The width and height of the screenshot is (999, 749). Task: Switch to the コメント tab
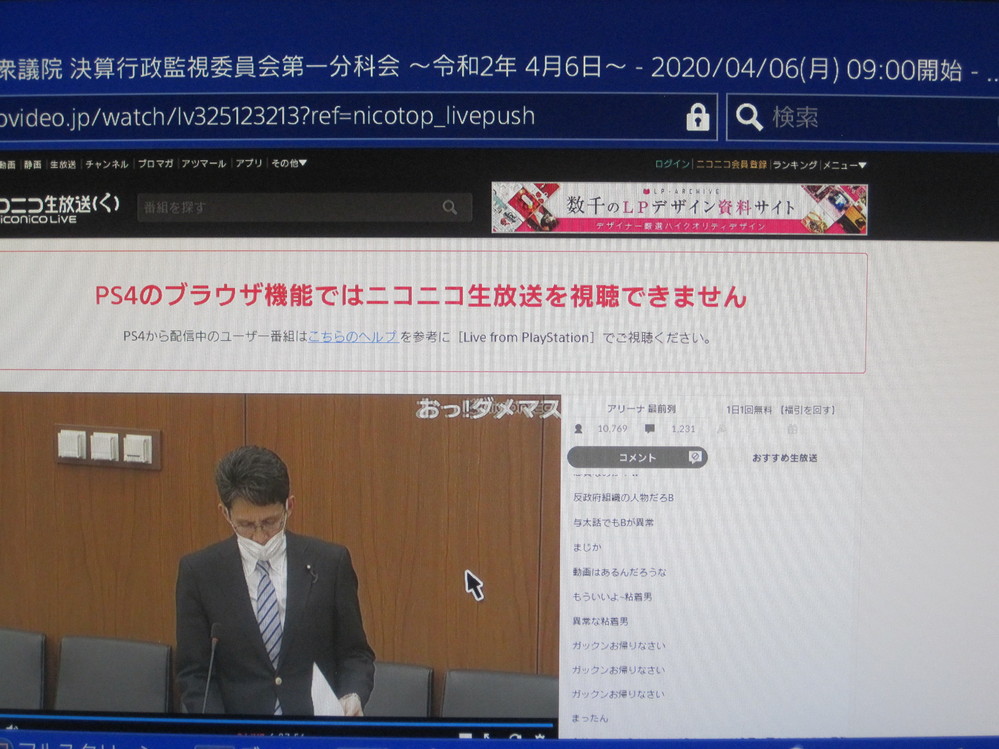(x=637, y=457)
